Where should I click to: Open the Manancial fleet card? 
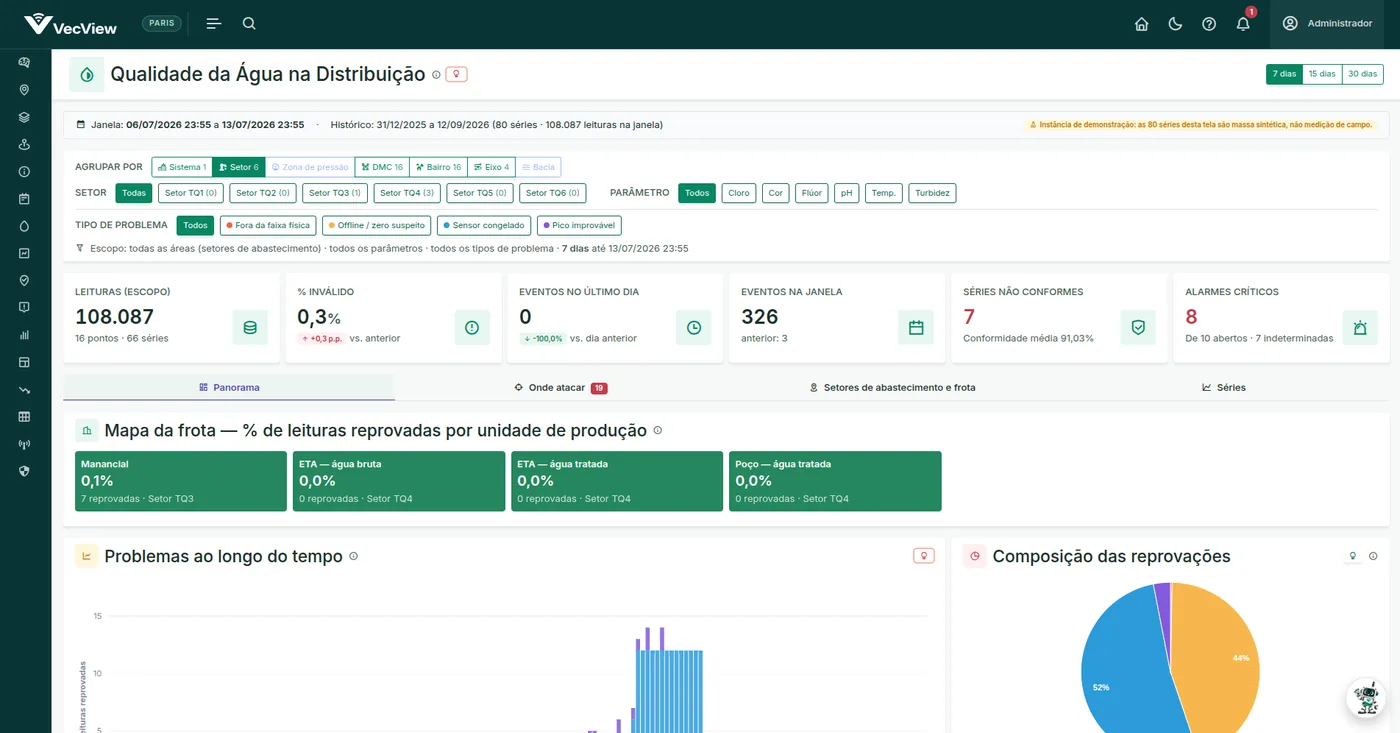(x=181, y=481)
